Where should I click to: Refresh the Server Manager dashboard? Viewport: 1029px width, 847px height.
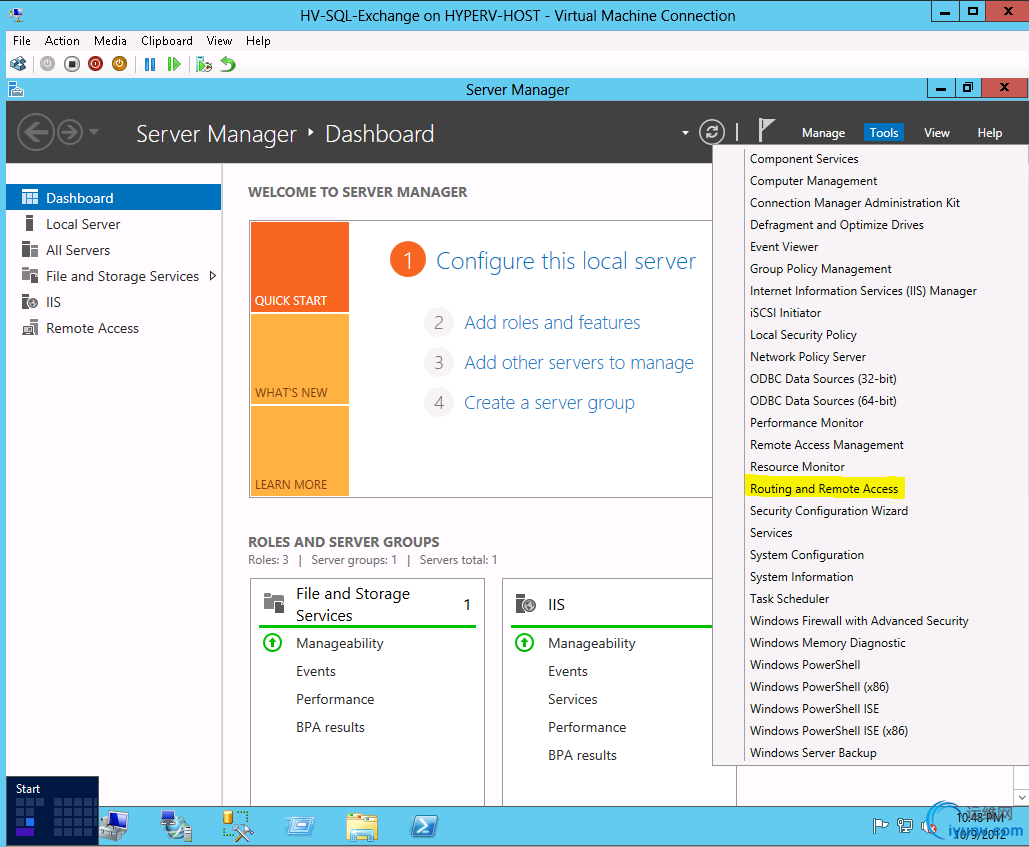point(711,132)
